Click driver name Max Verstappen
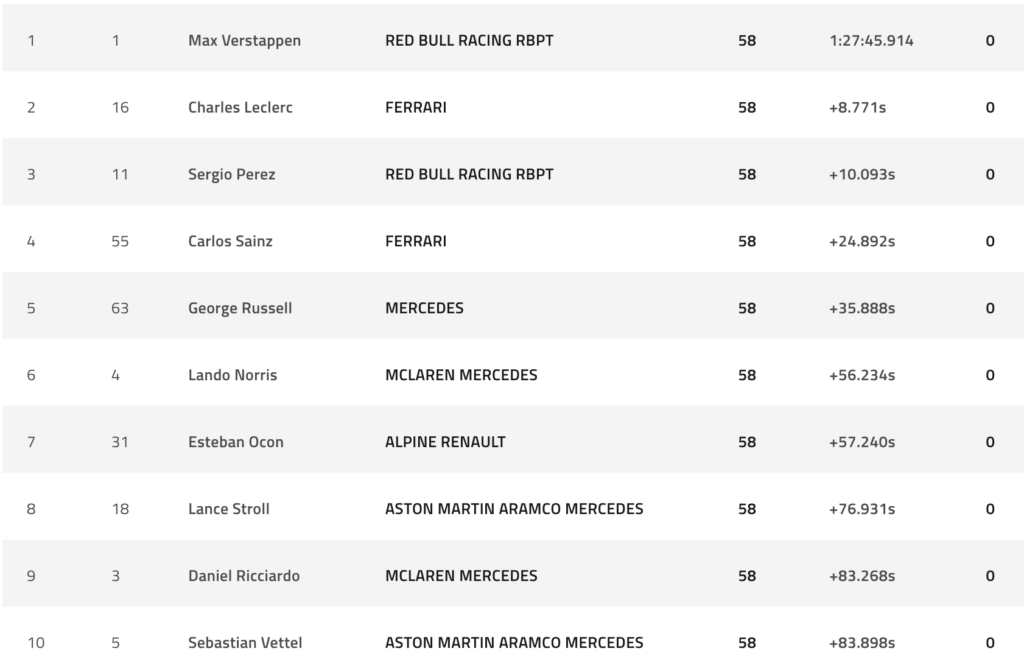Screen dimensions: 1024x668 click(244, 40)
